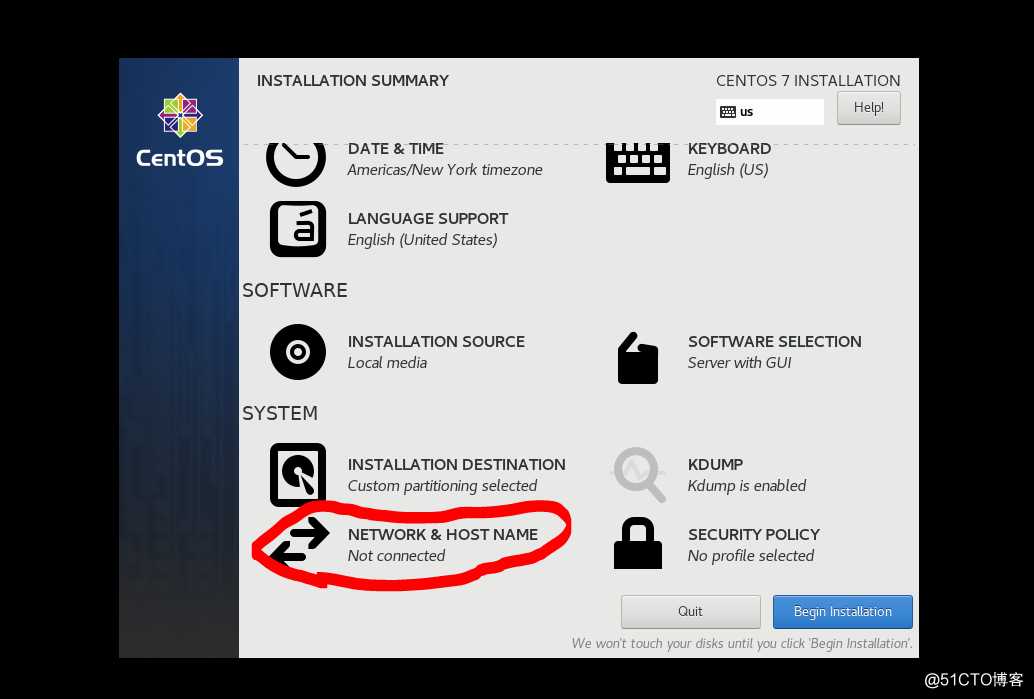Screen dimensions: 1034x699
Task: Select the 'us' keyboard layout indicator
Action: (x=770, y=111)
